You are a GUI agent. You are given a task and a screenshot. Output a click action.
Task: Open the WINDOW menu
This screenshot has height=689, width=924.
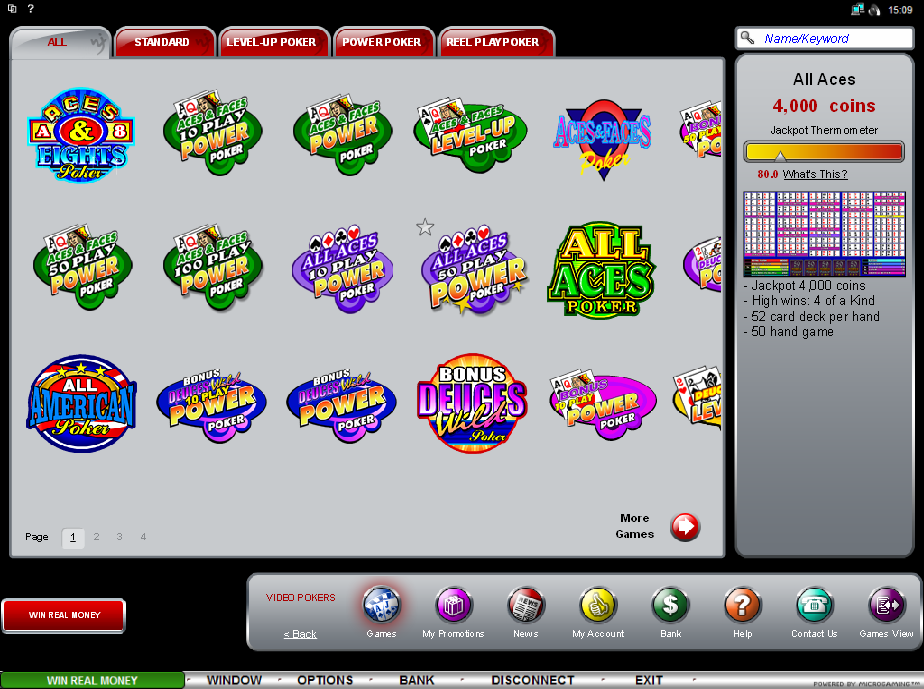tap(234, 680)
